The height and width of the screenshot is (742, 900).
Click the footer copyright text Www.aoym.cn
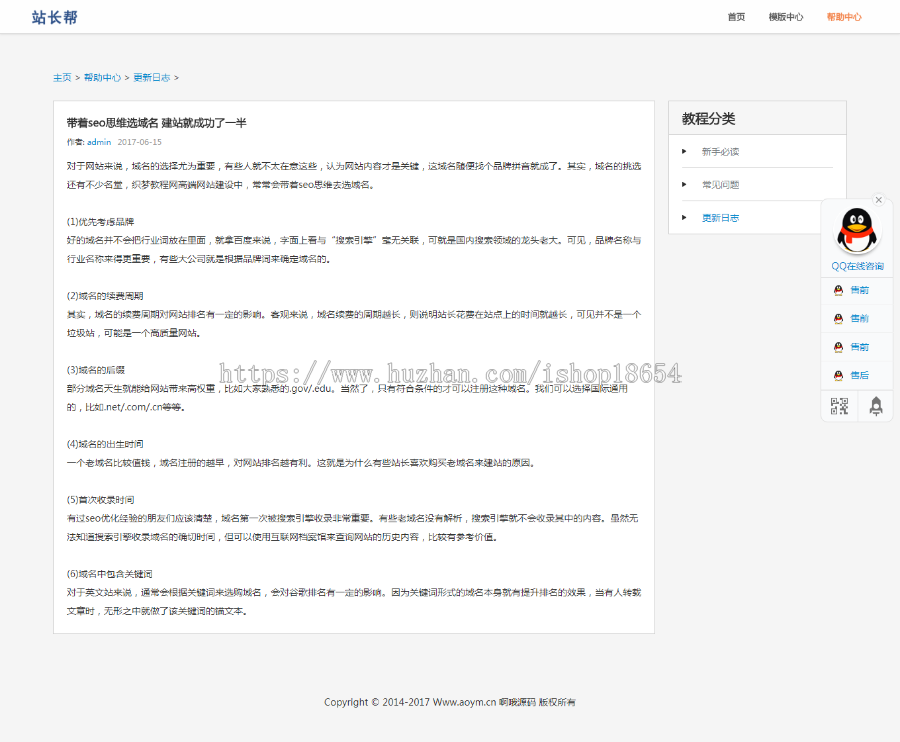pyautogui.click(x=464, y=702)
